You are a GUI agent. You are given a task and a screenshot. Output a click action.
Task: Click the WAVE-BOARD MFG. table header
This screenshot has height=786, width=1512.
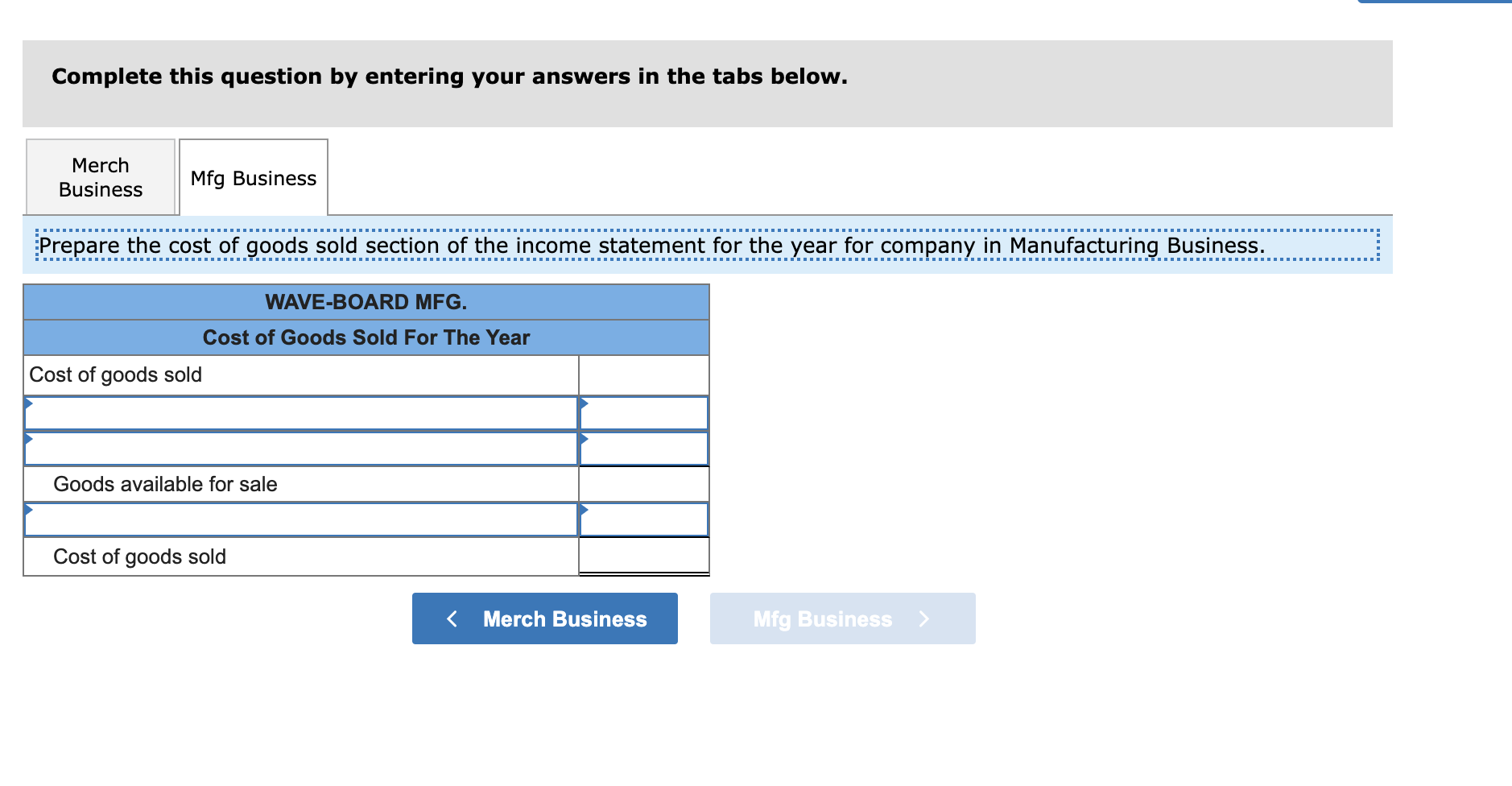pyautogui.click(x=366, y=302)
